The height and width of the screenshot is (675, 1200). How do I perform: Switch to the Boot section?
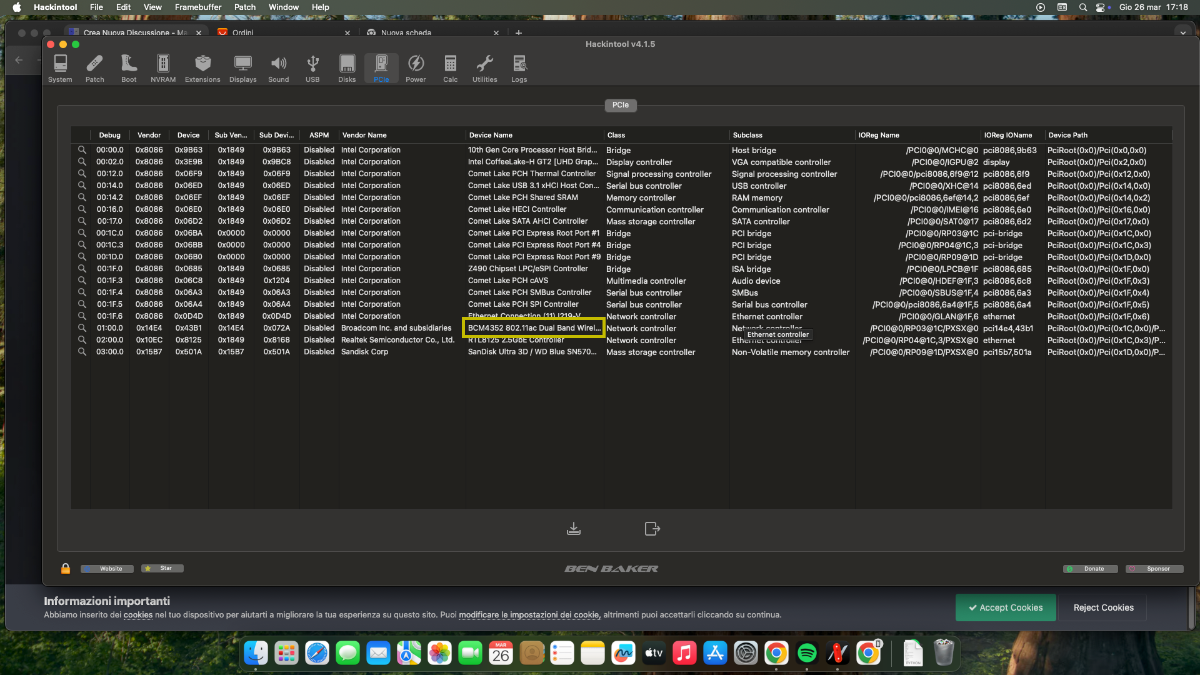129,68
